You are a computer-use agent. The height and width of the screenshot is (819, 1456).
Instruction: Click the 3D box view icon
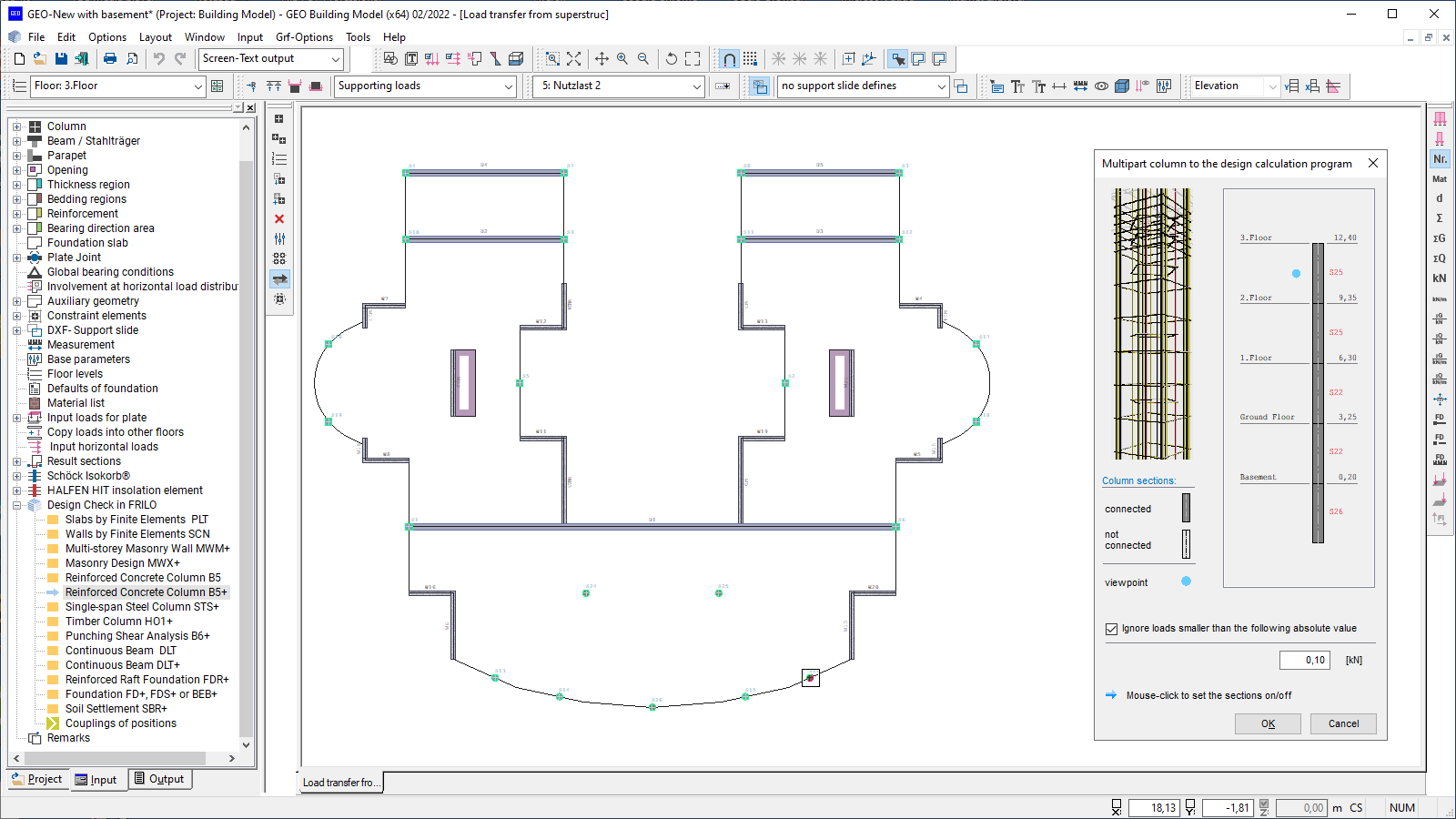pos(516,58)
